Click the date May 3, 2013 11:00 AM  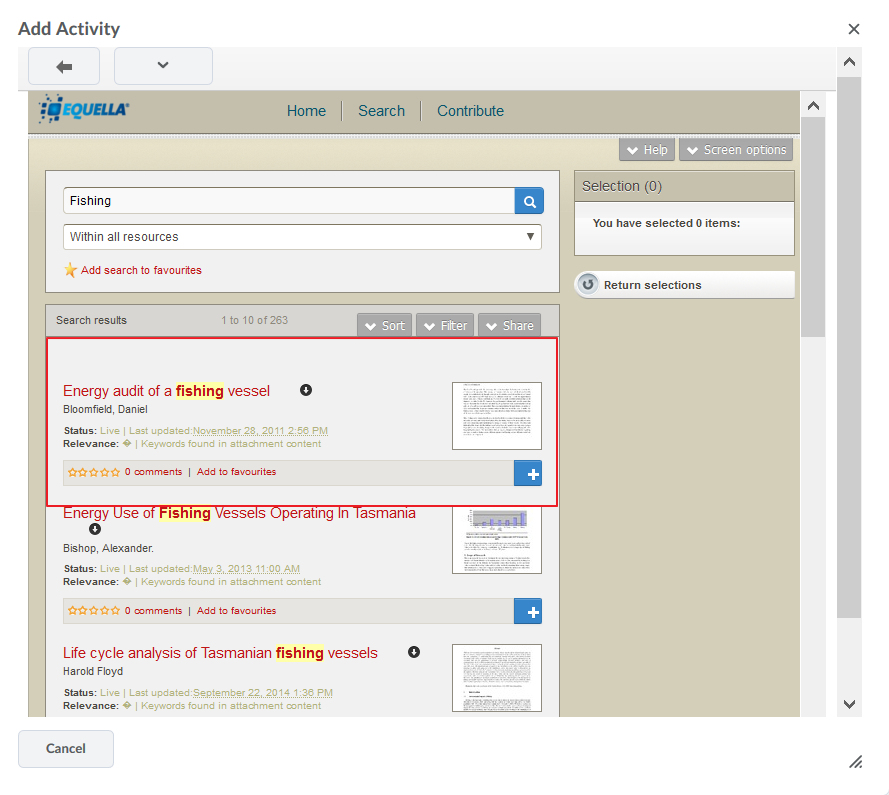(x=246, y=569)
